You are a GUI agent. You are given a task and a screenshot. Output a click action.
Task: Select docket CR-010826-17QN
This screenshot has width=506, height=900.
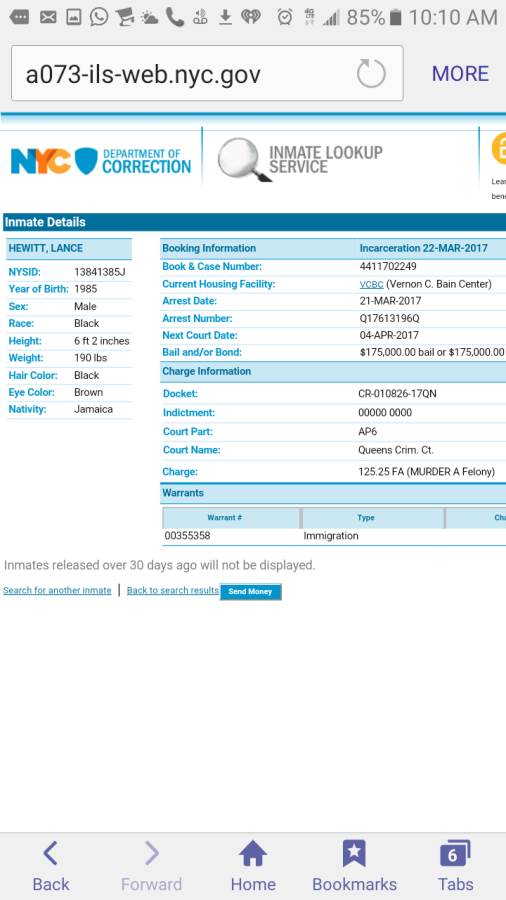[399, 394]
